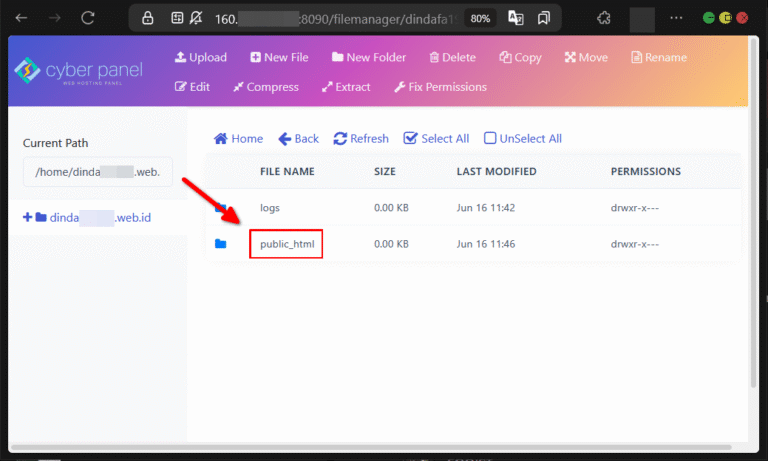This screenshot has height=461, width=768.
Task: Click the PERMISSIONS column header
Action: (x=646, y=171)
